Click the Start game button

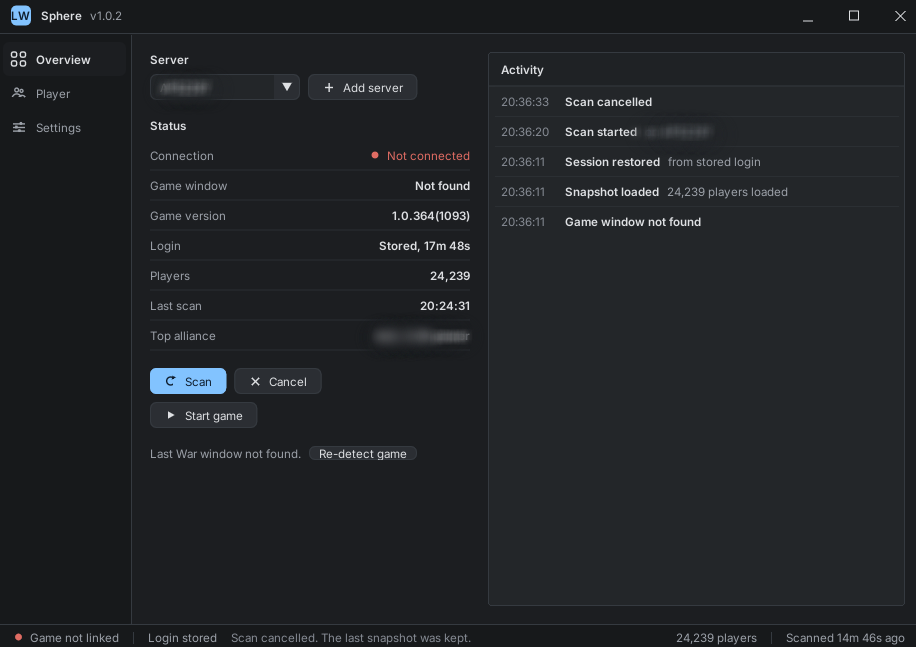[203, 415]
